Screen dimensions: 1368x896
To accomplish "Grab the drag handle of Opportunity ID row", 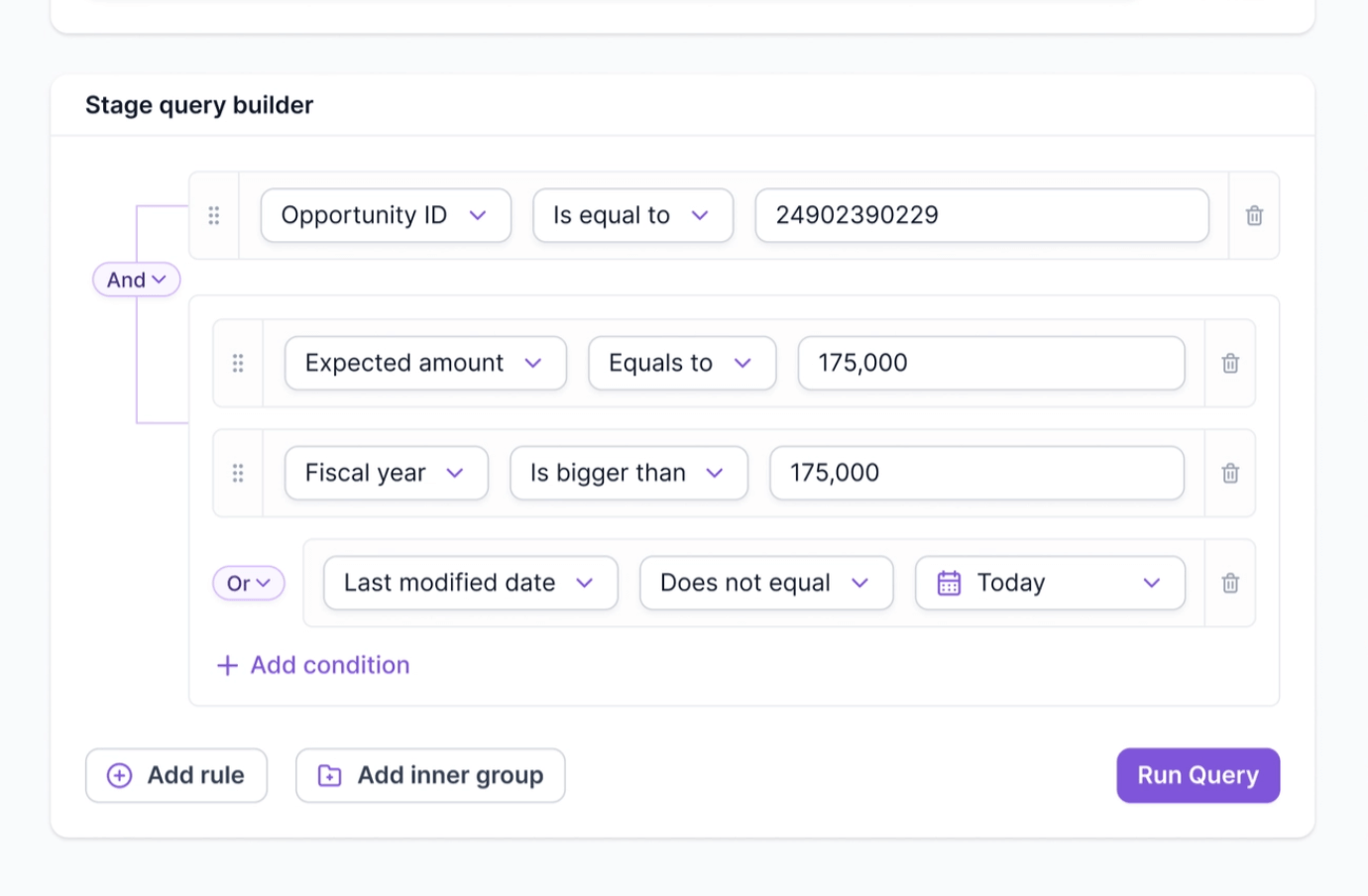I will (x=214, y=215).
